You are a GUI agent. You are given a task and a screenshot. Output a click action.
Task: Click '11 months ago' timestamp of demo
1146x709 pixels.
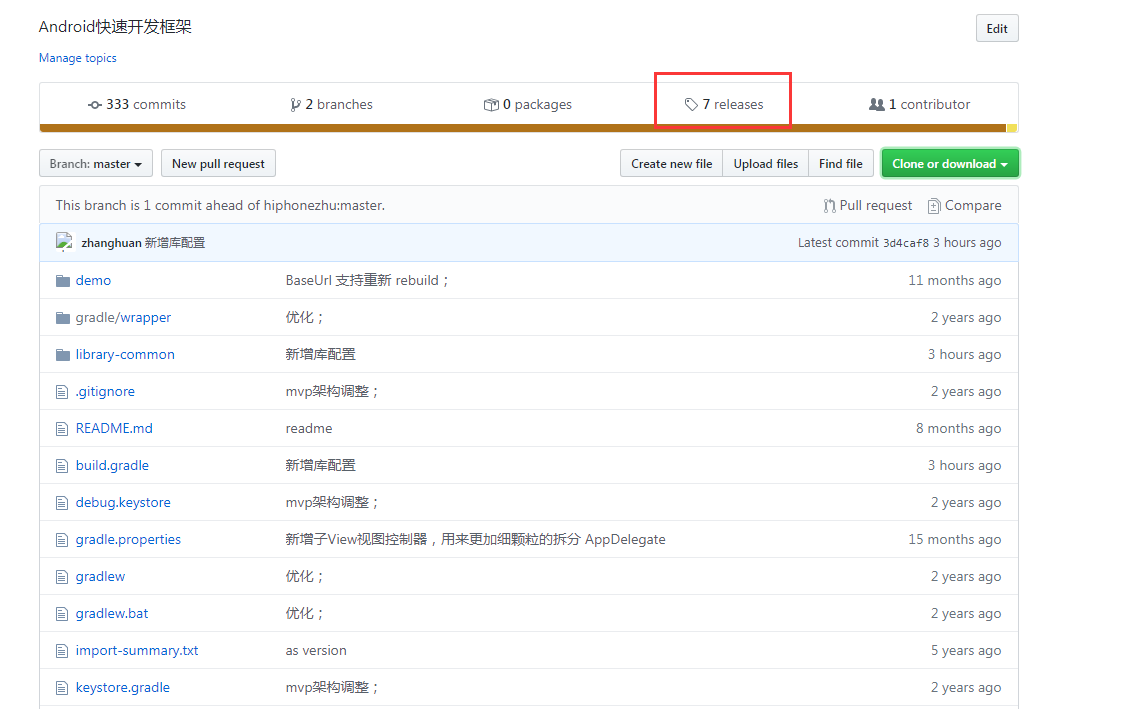955,281
